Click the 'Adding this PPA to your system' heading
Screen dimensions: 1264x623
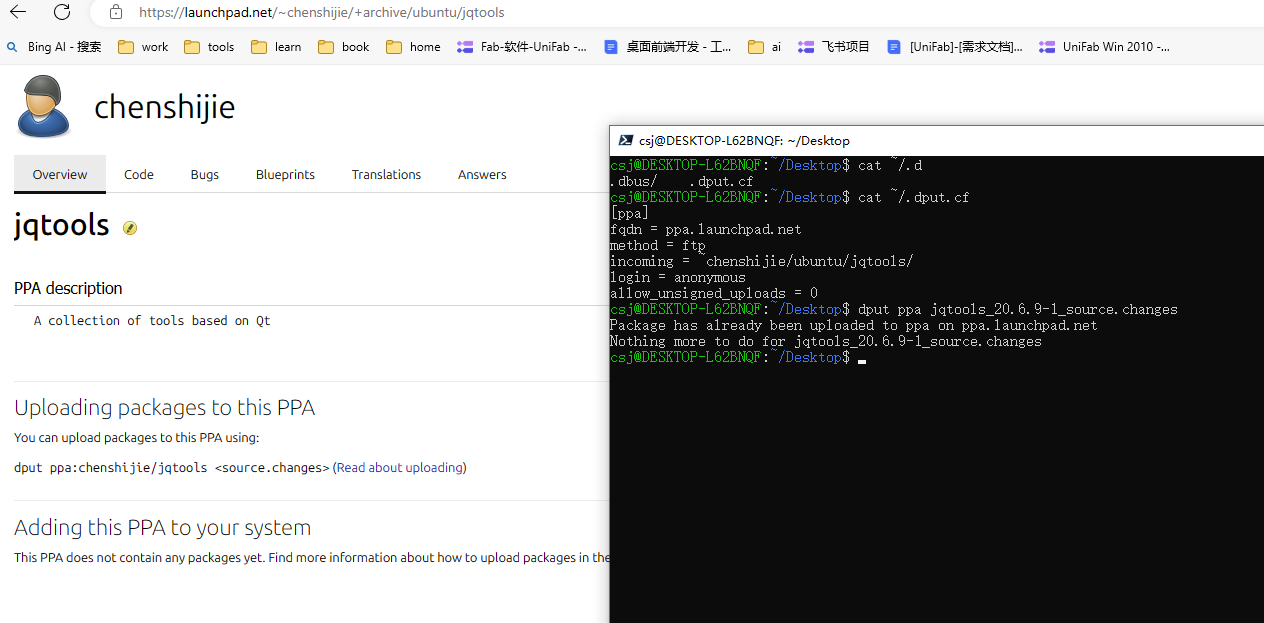click(163, 527)
